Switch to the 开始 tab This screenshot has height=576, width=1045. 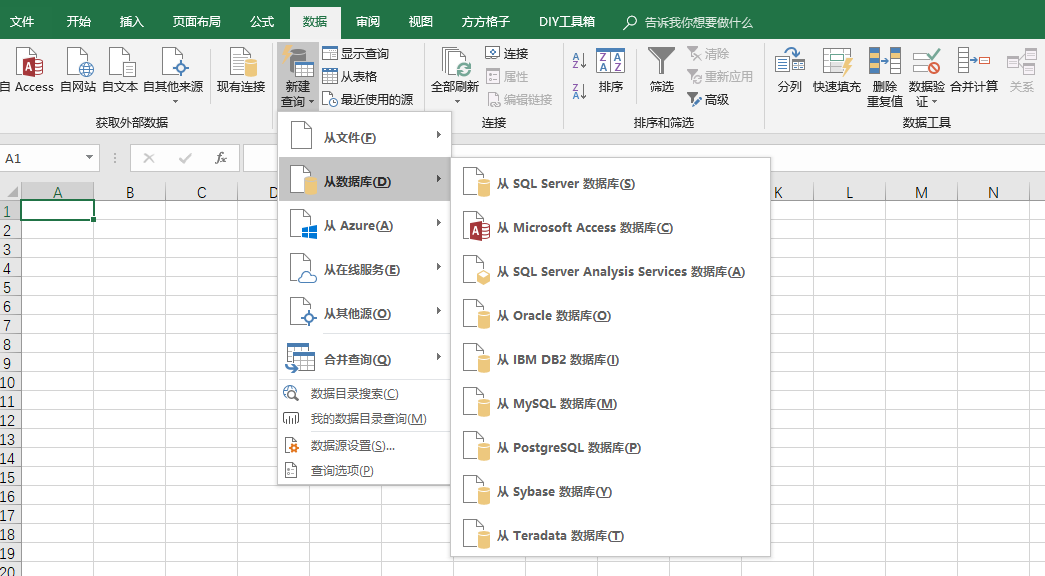point(79,22)
